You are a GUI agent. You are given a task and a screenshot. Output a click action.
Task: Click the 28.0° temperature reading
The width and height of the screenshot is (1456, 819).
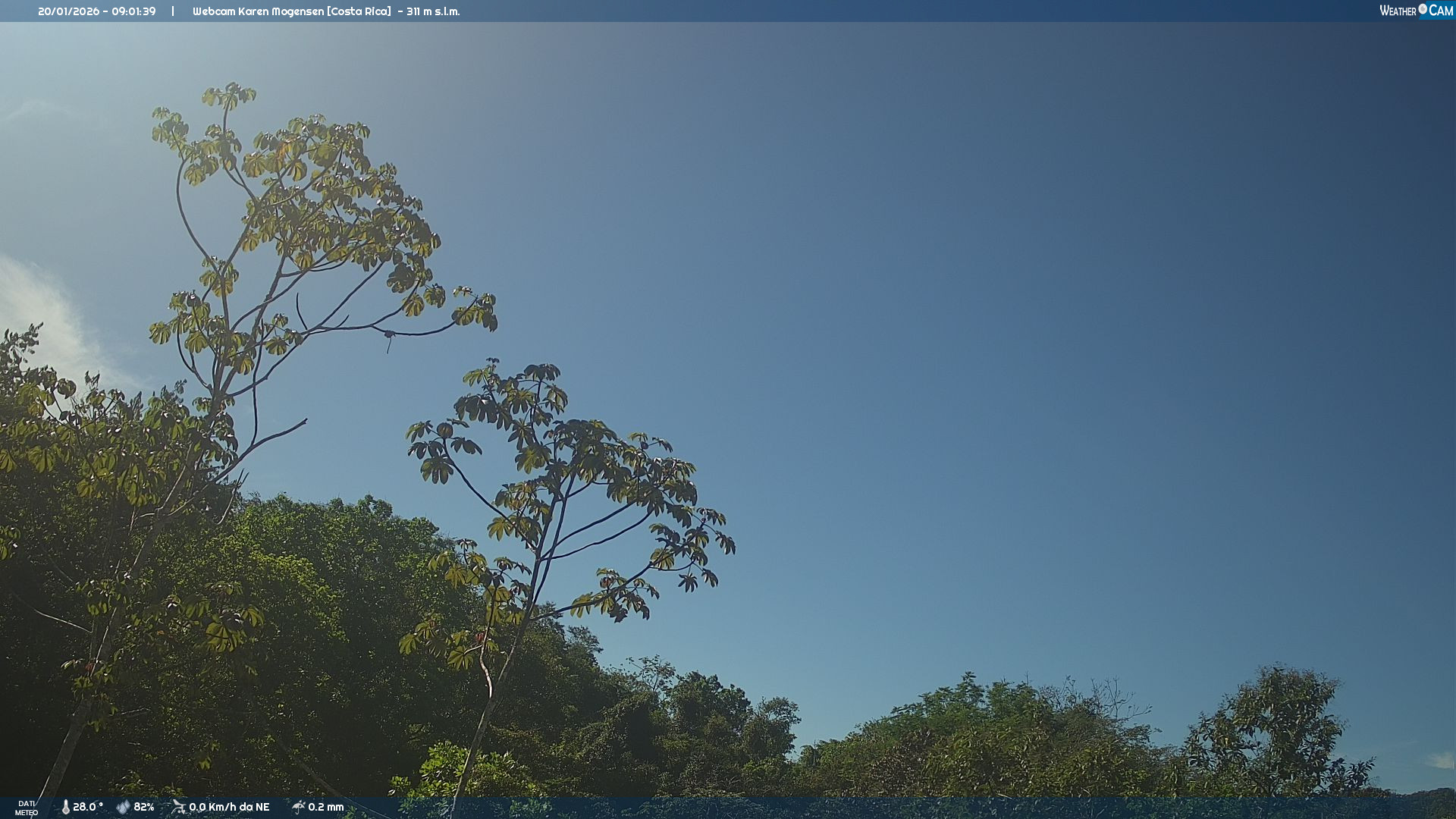[88, 807]
